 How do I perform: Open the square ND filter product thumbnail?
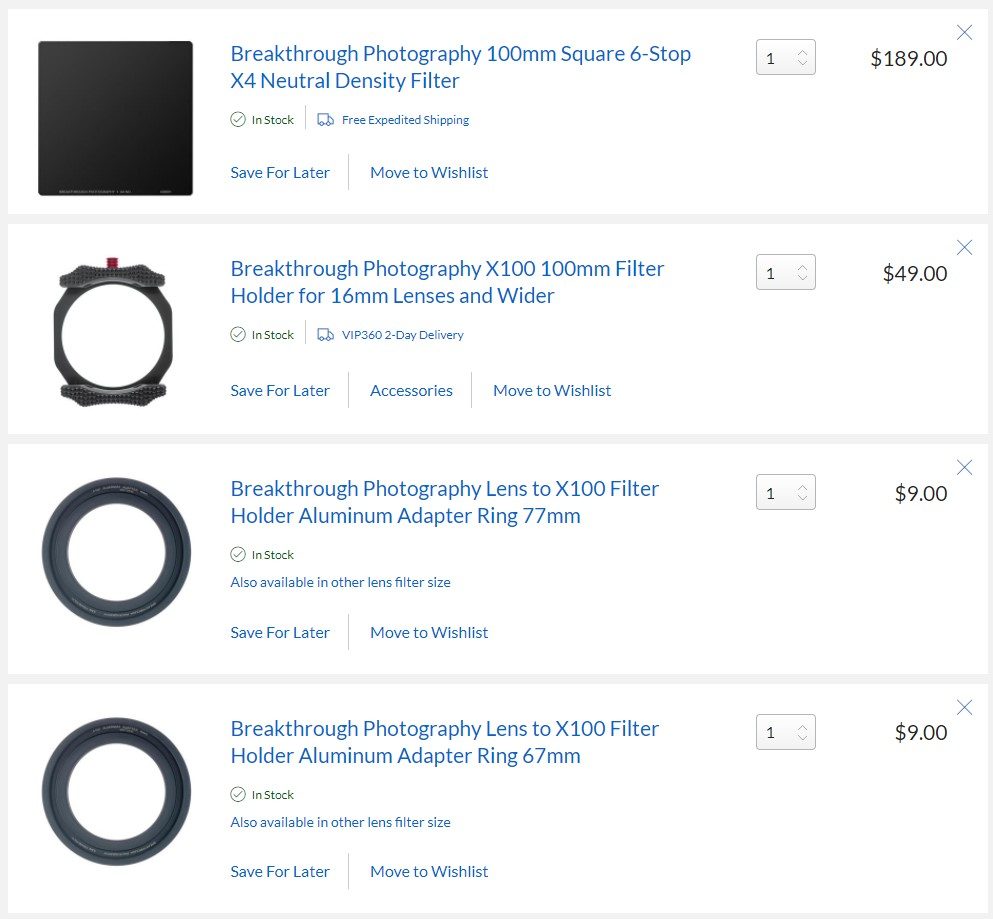[115, 118]
